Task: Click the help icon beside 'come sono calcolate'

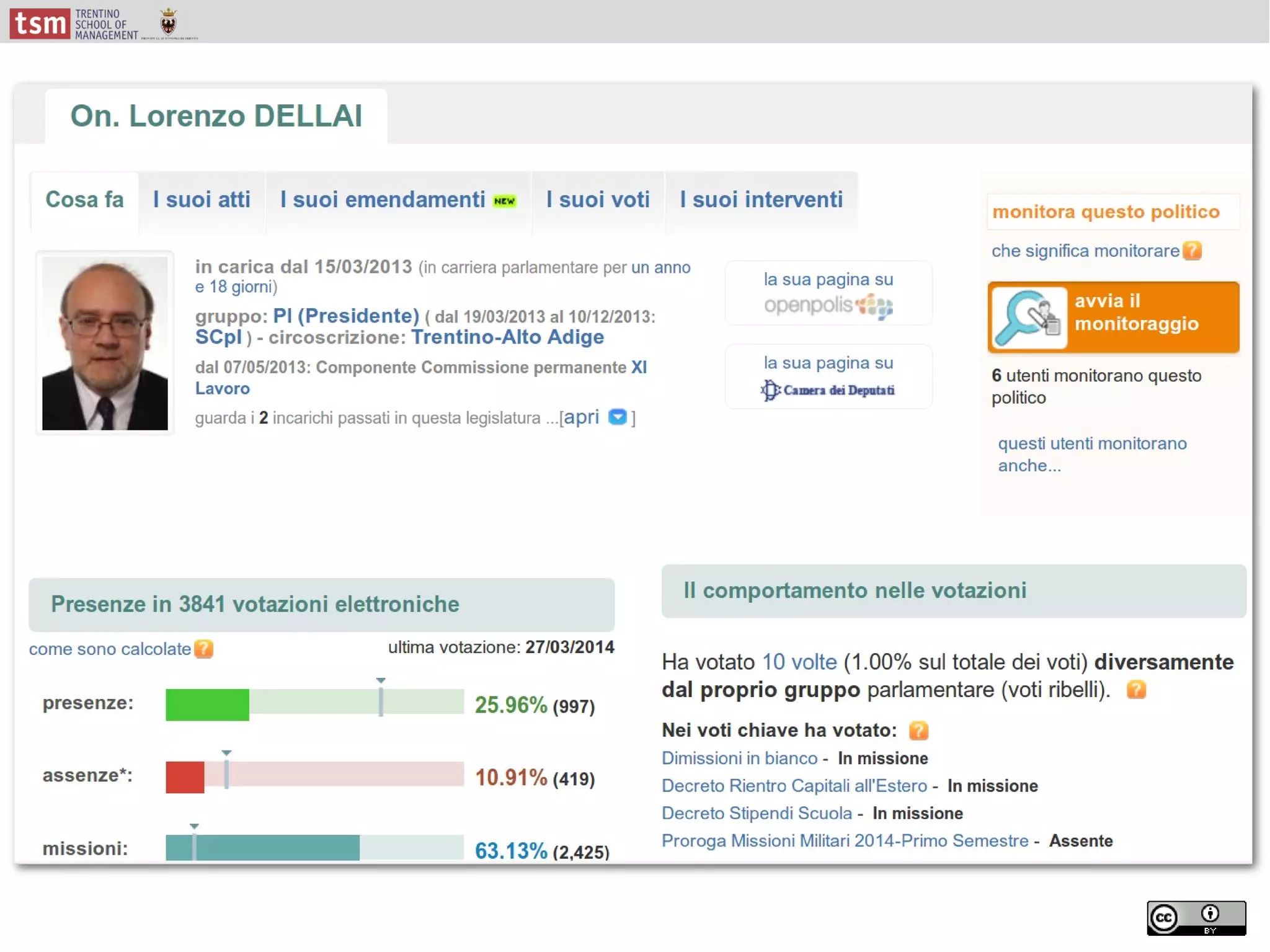Action: click(x=203, y=649)
